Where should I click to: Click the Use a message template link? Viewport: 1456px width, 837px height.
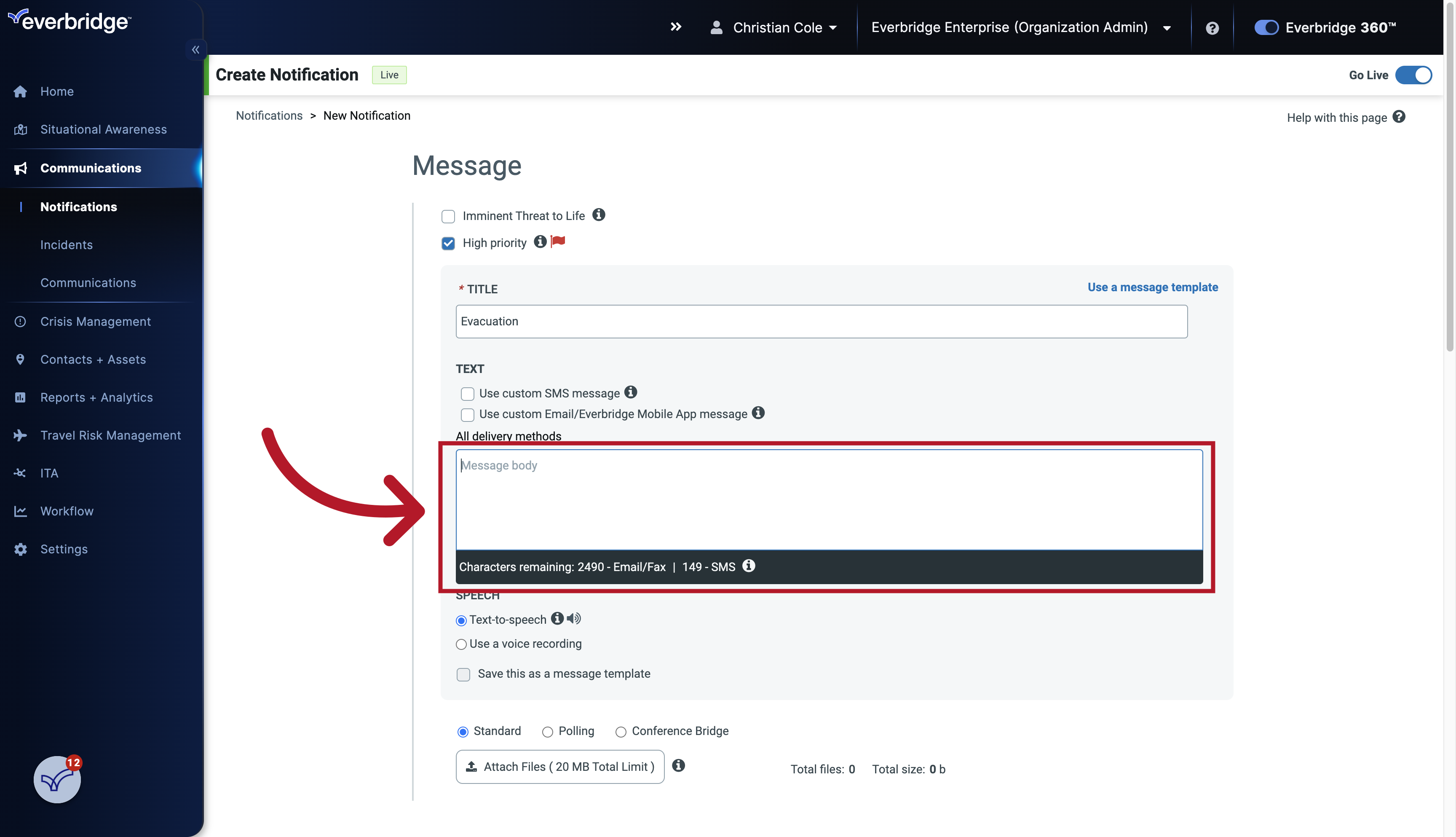coord(1153,287)
